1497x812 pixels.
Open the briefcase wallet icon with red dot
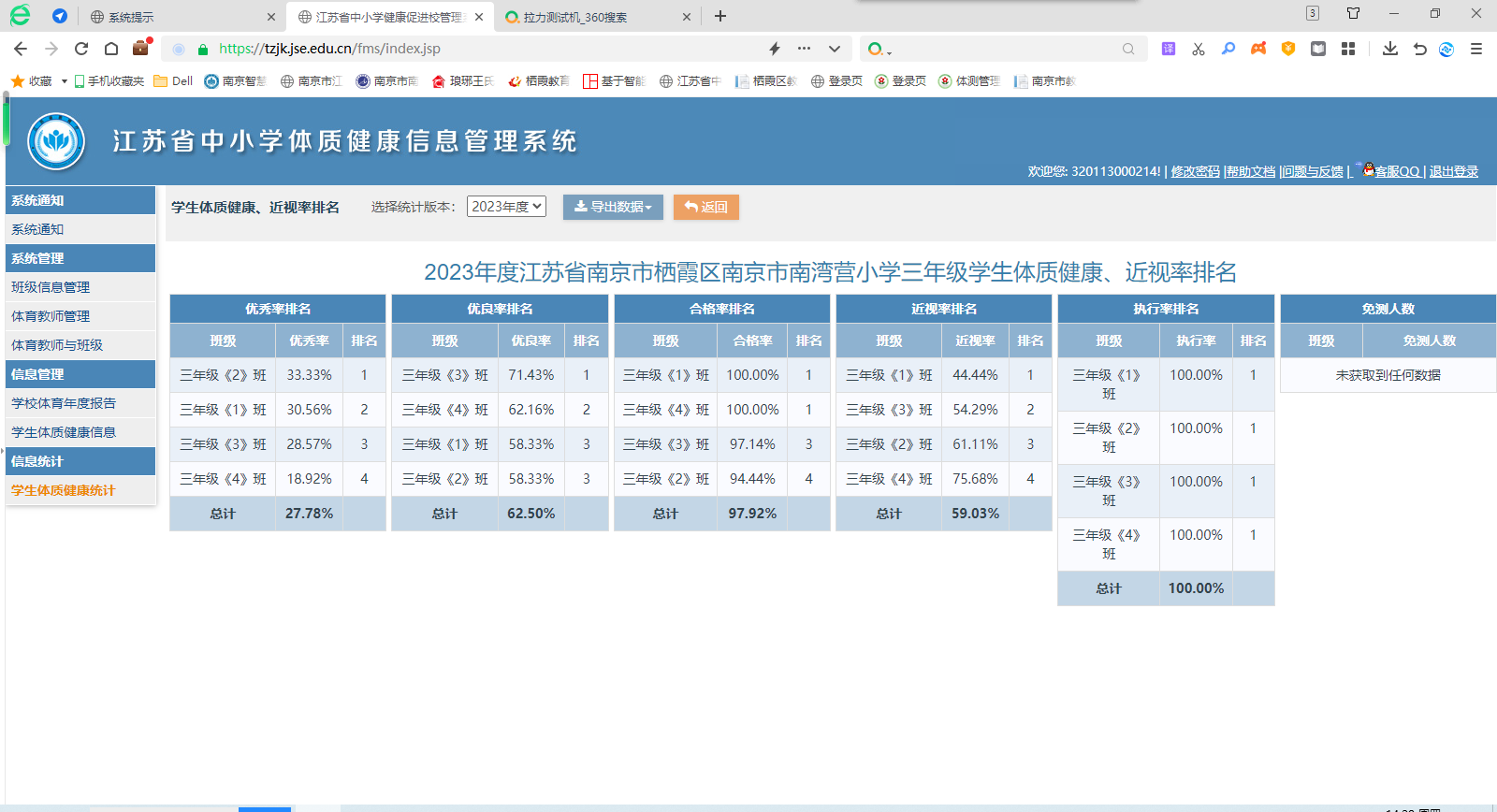pos(141,48)
